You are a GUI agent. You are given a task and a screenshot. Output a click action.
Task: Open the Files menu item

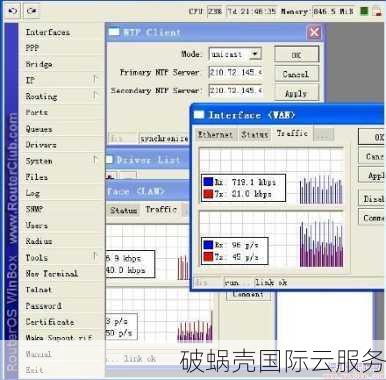tap(37, 177)
